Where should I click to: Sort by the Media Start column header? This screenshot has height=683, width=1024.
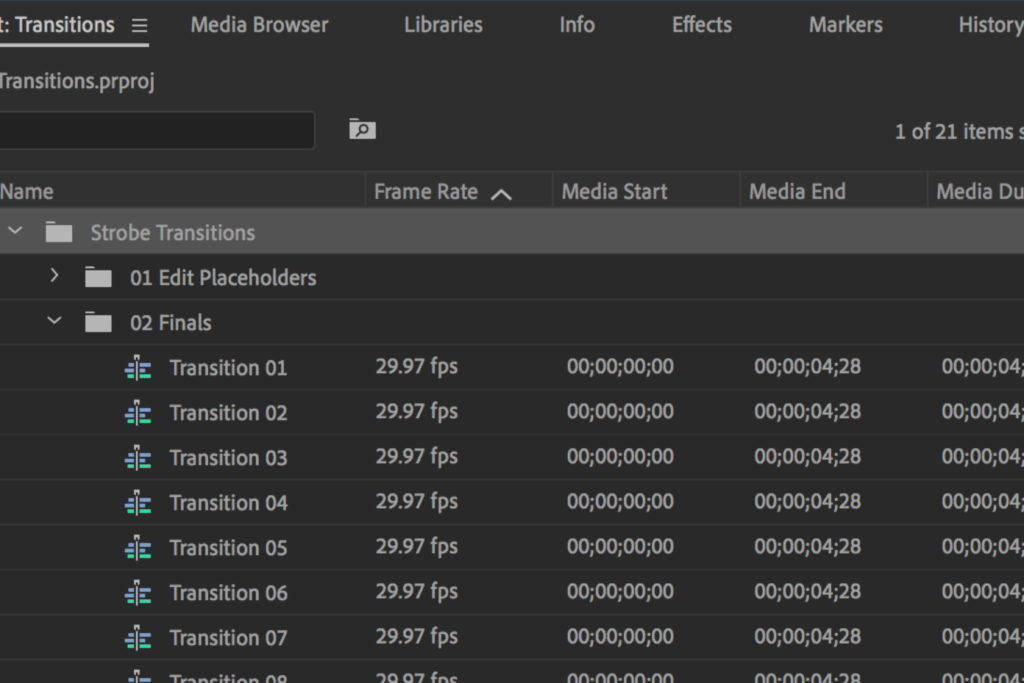(614, 192)
